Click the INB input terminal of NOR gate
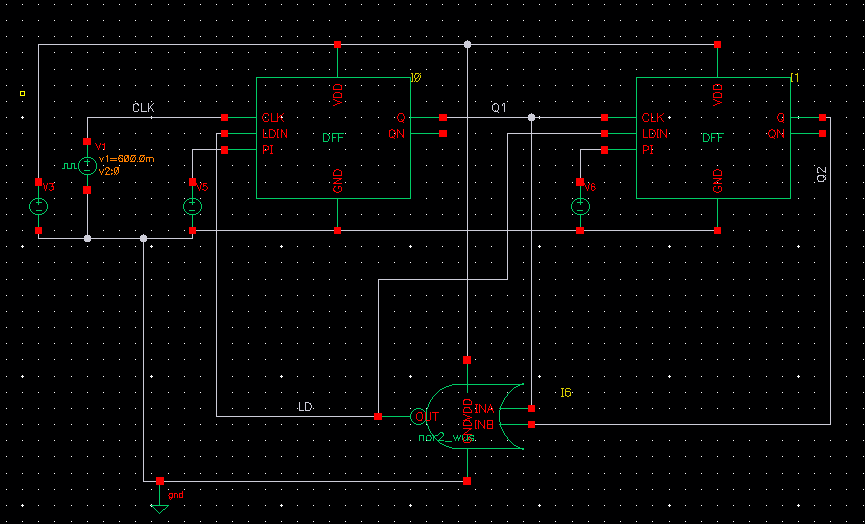The height and width of the screenshot is (524, 865). [x=531, y=425]
